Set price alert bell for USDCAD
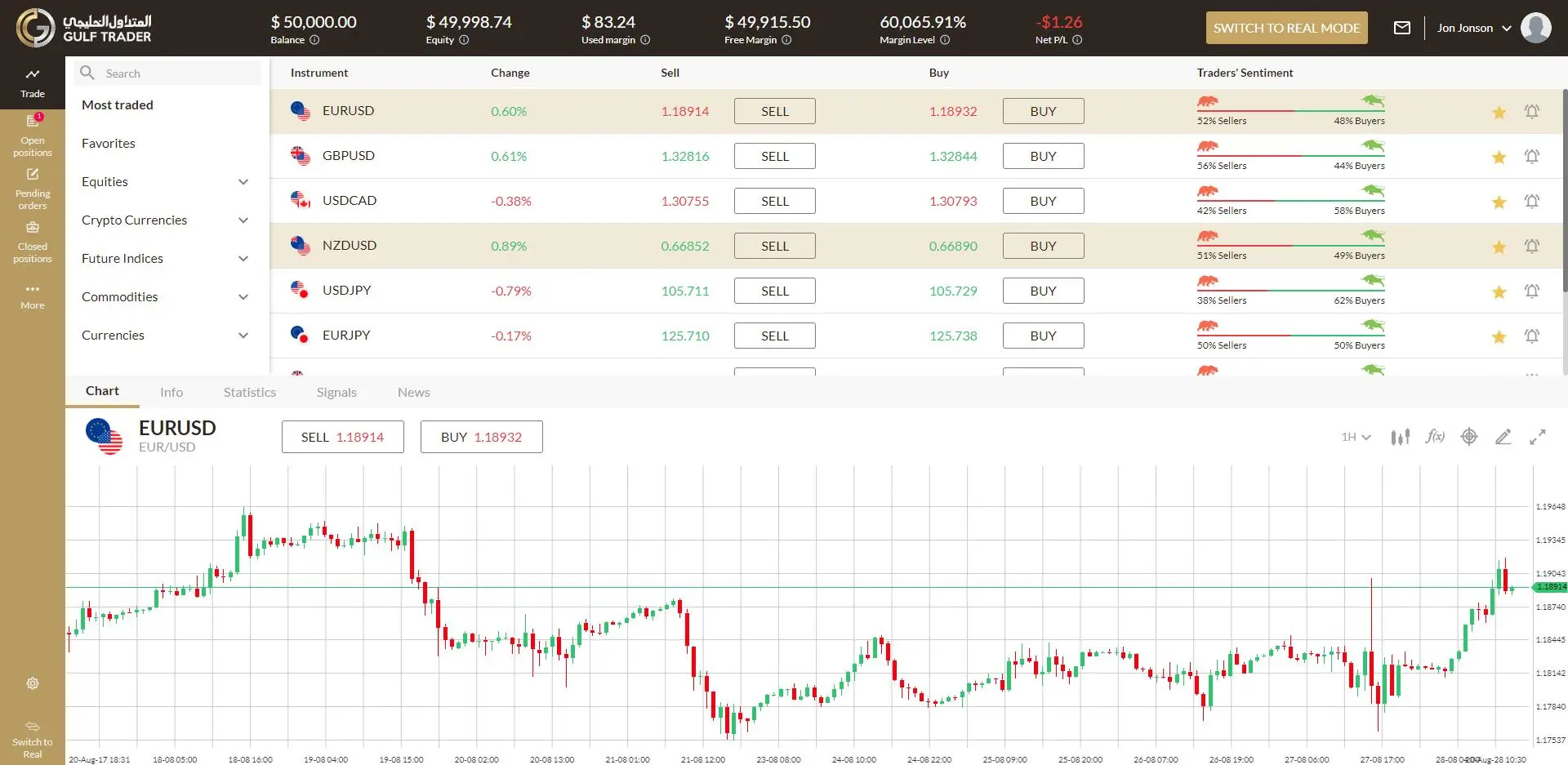The width and height of the screenshot is (1568, 765). coord(1532,201)
